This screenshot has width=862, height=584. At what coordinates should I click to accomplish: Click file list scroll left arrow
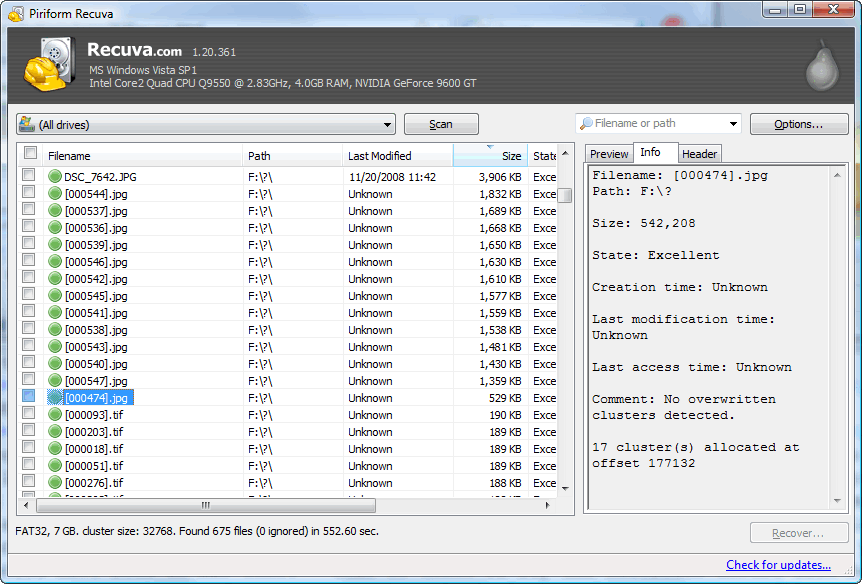point(26,505)
